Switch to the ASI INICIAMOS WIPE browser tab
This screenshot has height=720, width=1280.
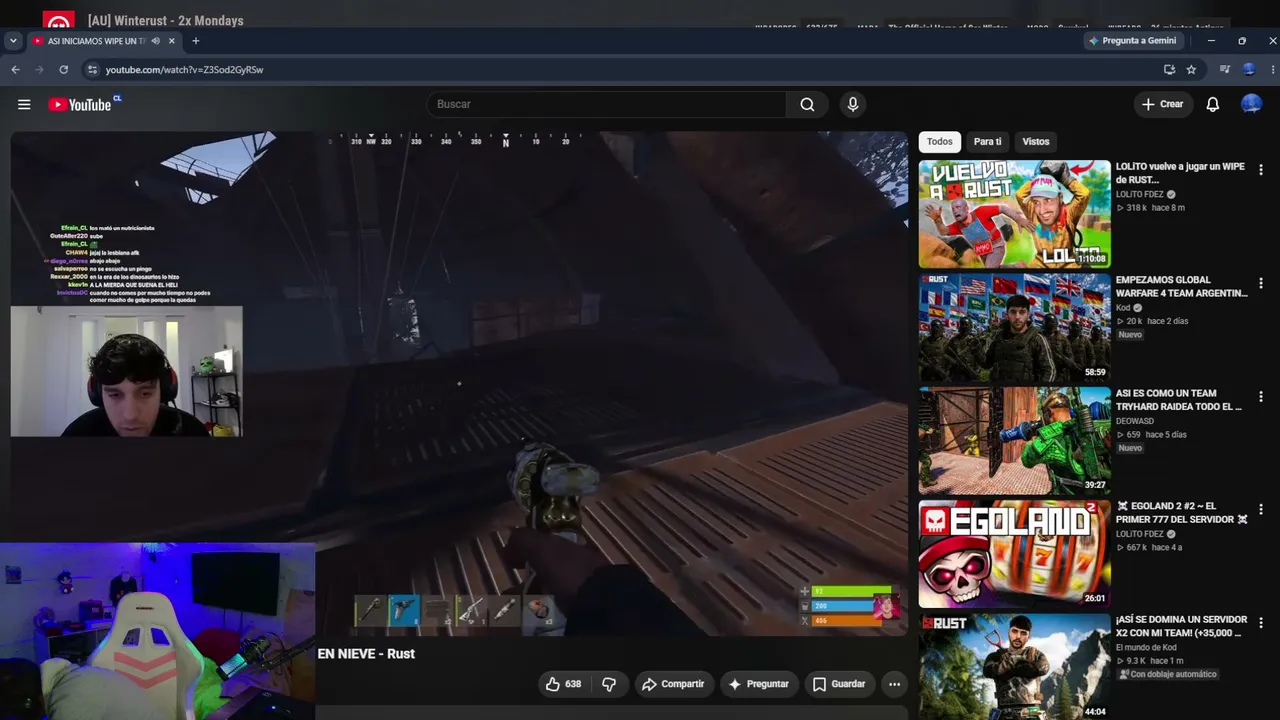click(x=104, y=41)
